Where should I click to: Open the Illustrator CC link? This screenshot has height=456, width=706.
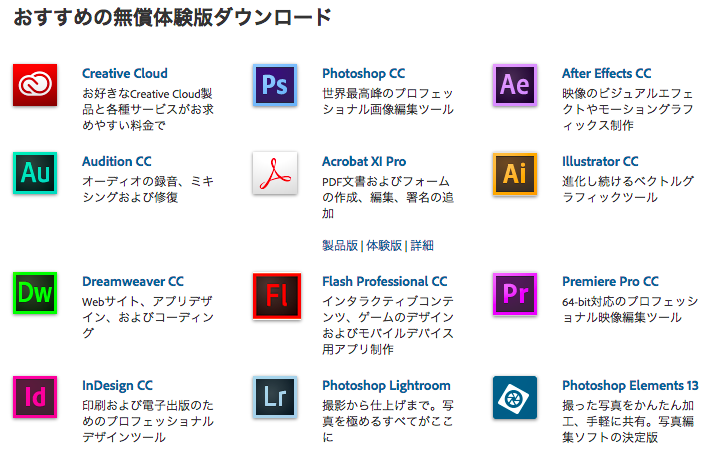(600, 161)
